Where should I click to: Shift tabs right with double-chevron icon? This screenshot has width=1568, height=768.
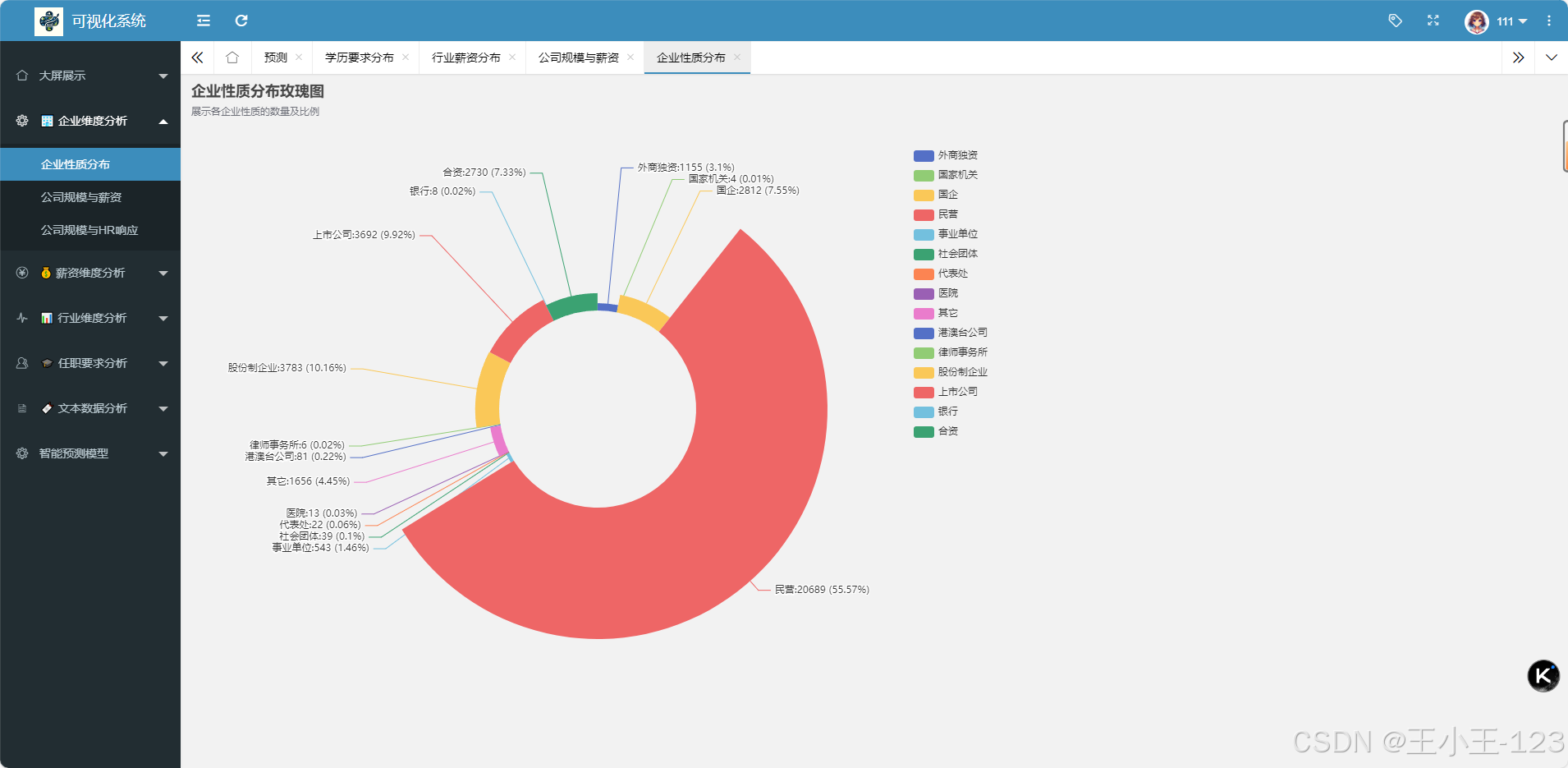click(1518, 57)
